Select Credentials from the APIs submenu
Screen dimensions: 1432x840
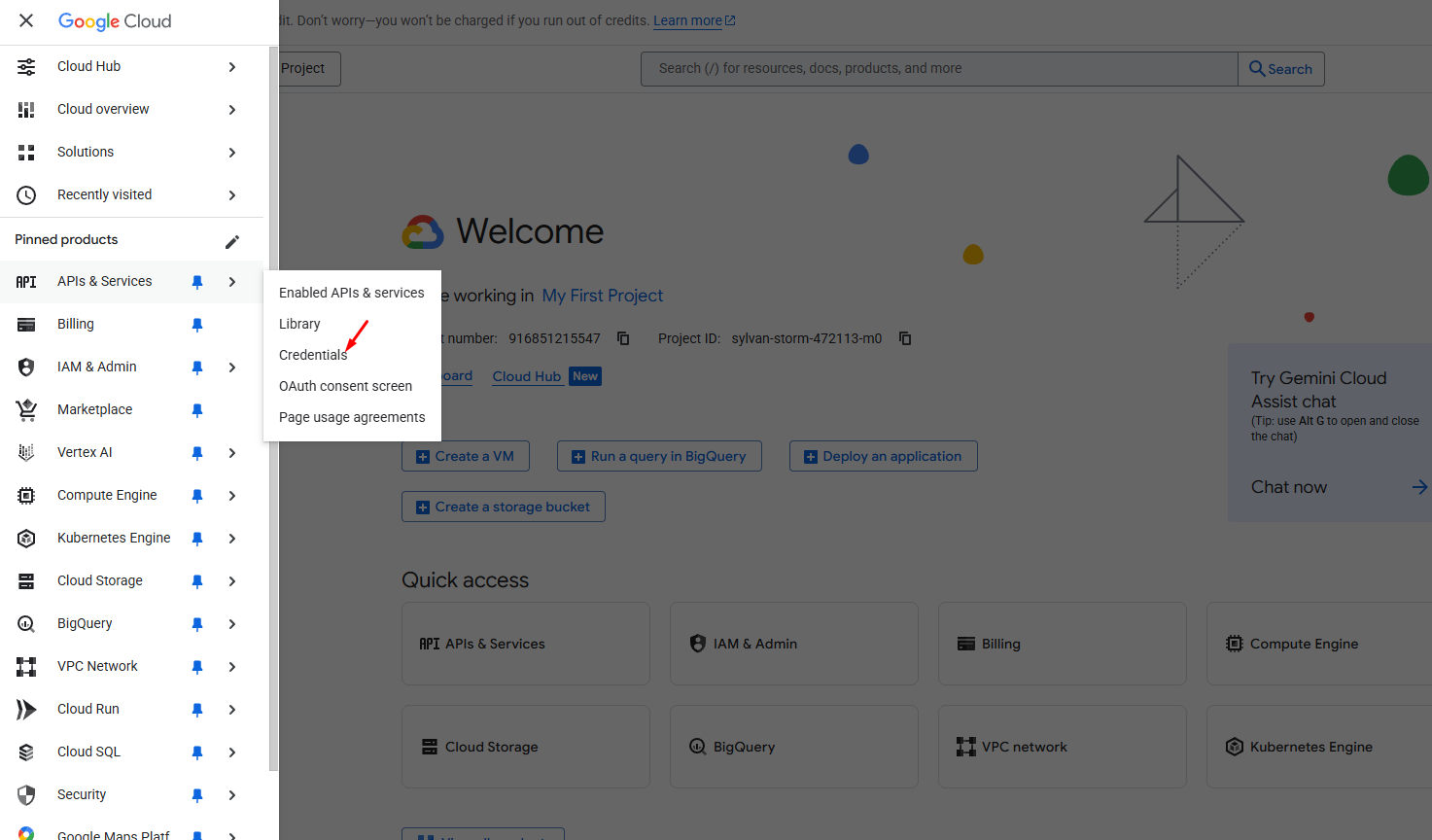tap(312, 355)
